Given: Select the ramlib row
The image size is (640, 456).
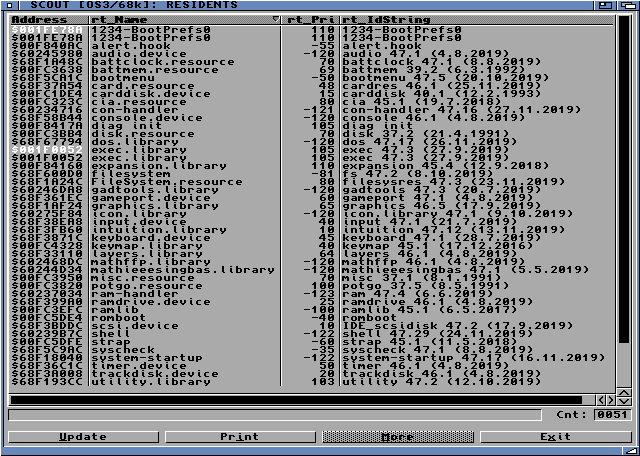Looking at the screenshot, I should coord(311,310).
